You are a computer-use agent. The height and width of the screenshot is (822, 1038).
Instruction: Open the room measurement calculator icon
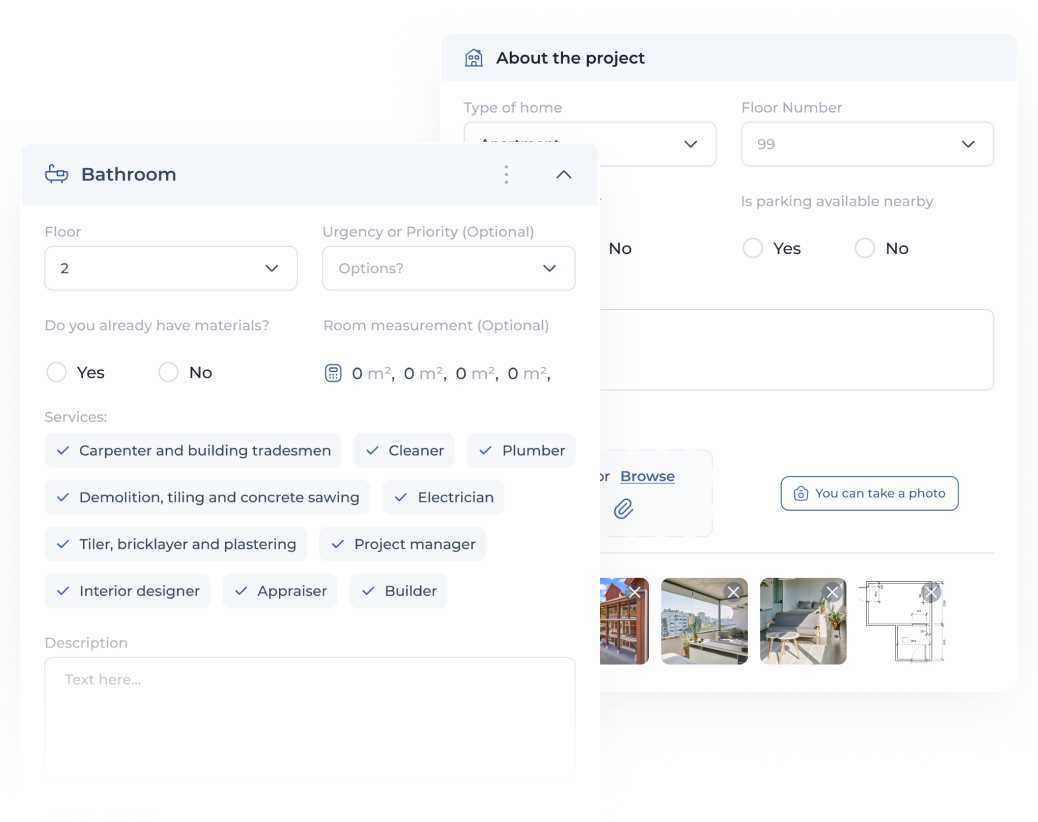pyautogui.click(x=333, y=373)
